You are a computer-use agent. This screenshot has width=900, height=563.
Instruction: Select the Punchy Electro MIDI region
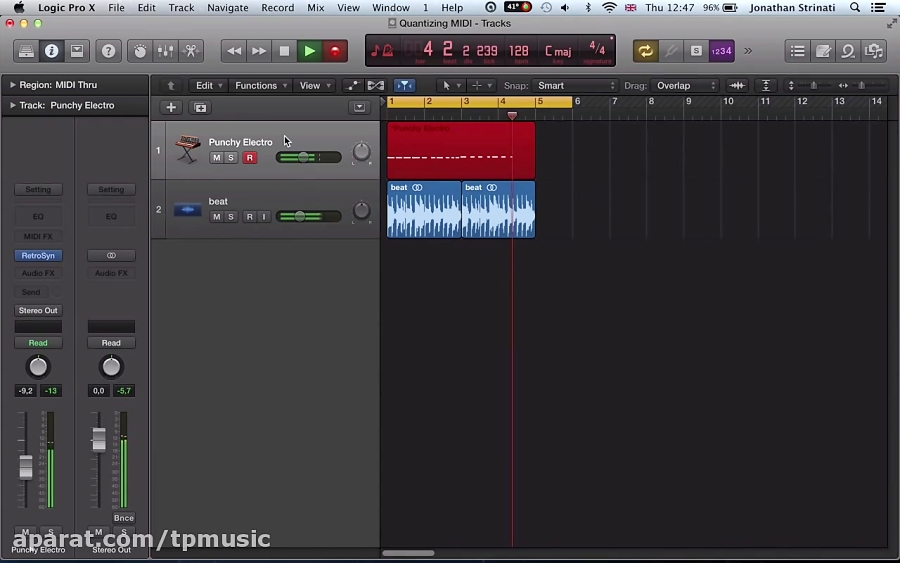(x=461, y=150)
